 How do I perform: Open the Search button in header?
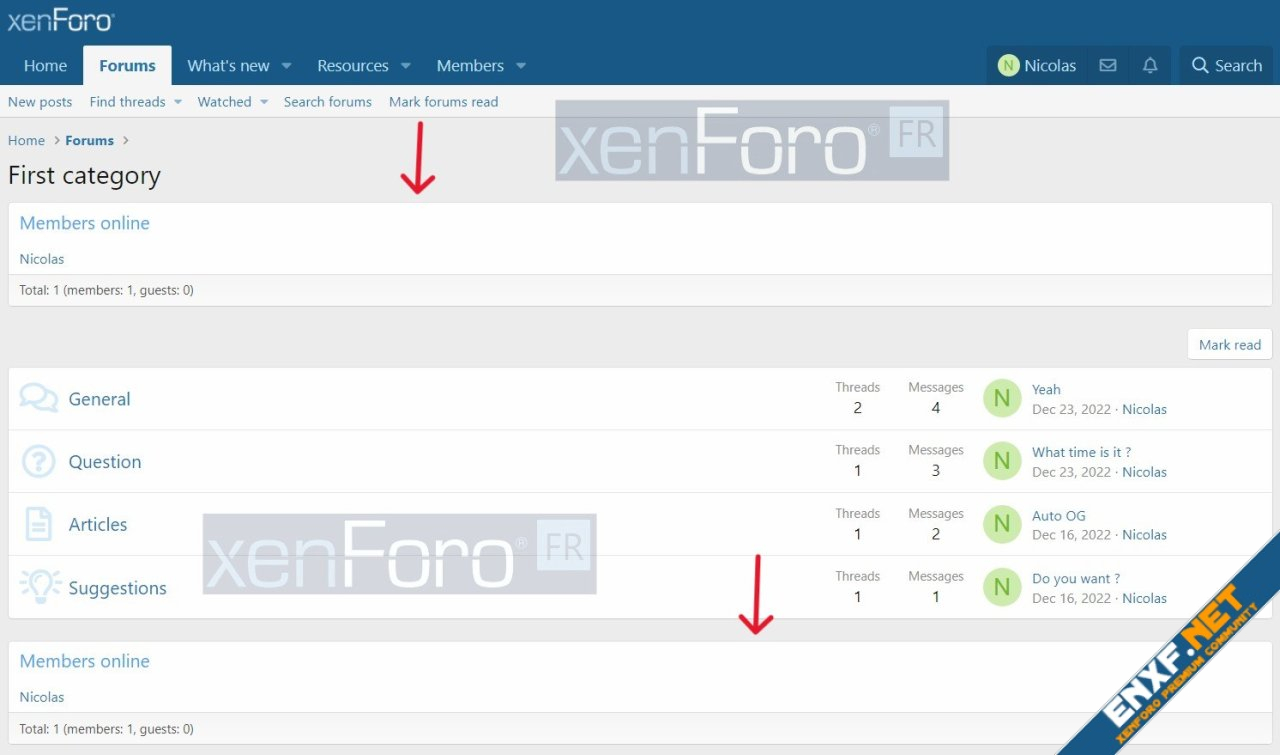coord(1226,66)
